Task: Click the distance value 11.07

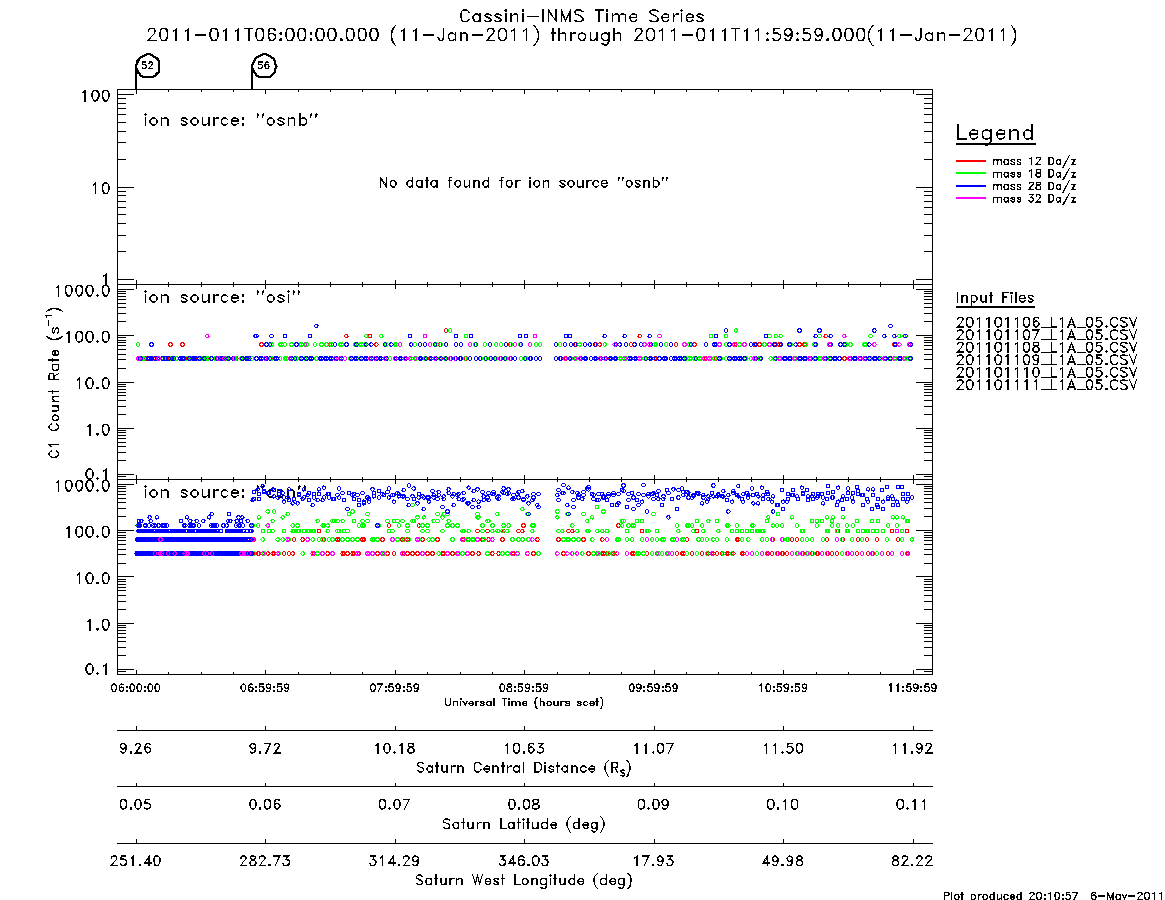Action: 653,748
